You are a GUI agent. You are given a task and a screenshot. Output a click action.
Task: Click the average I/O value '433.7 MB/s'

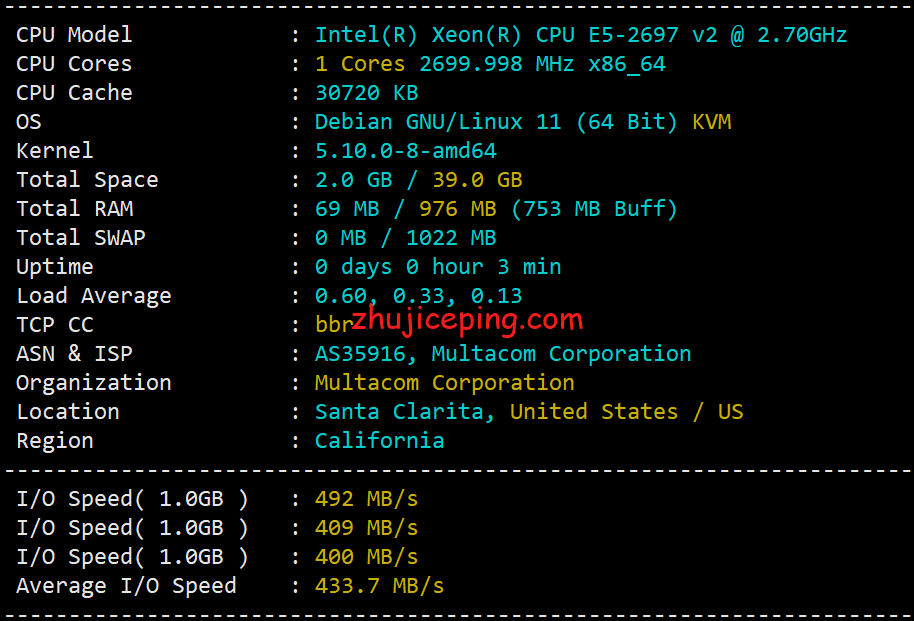[379, 586]
